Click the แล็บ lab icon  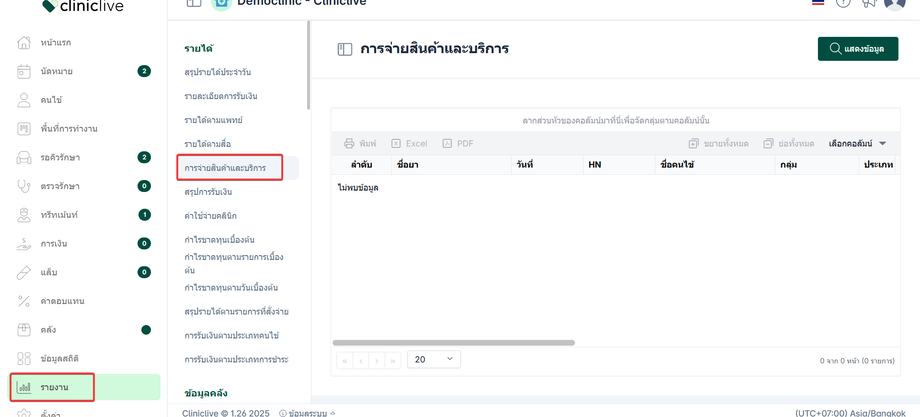[23, 273]
